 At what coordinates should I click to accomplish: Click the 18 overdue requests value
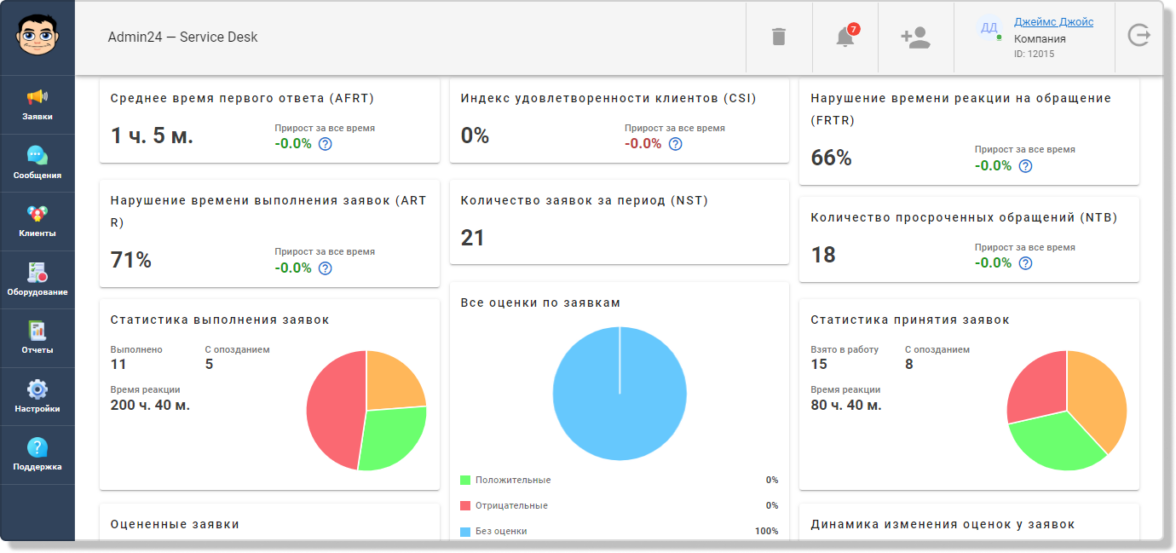(823, 254)
